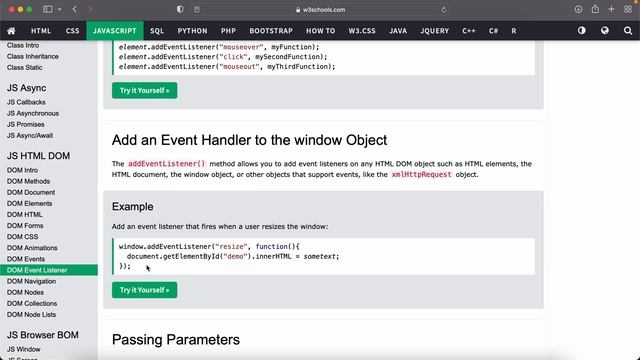This screenshot has height=360, width=640.
Task: Select the JAVASCRIPT tab
Action: [115, 31]
